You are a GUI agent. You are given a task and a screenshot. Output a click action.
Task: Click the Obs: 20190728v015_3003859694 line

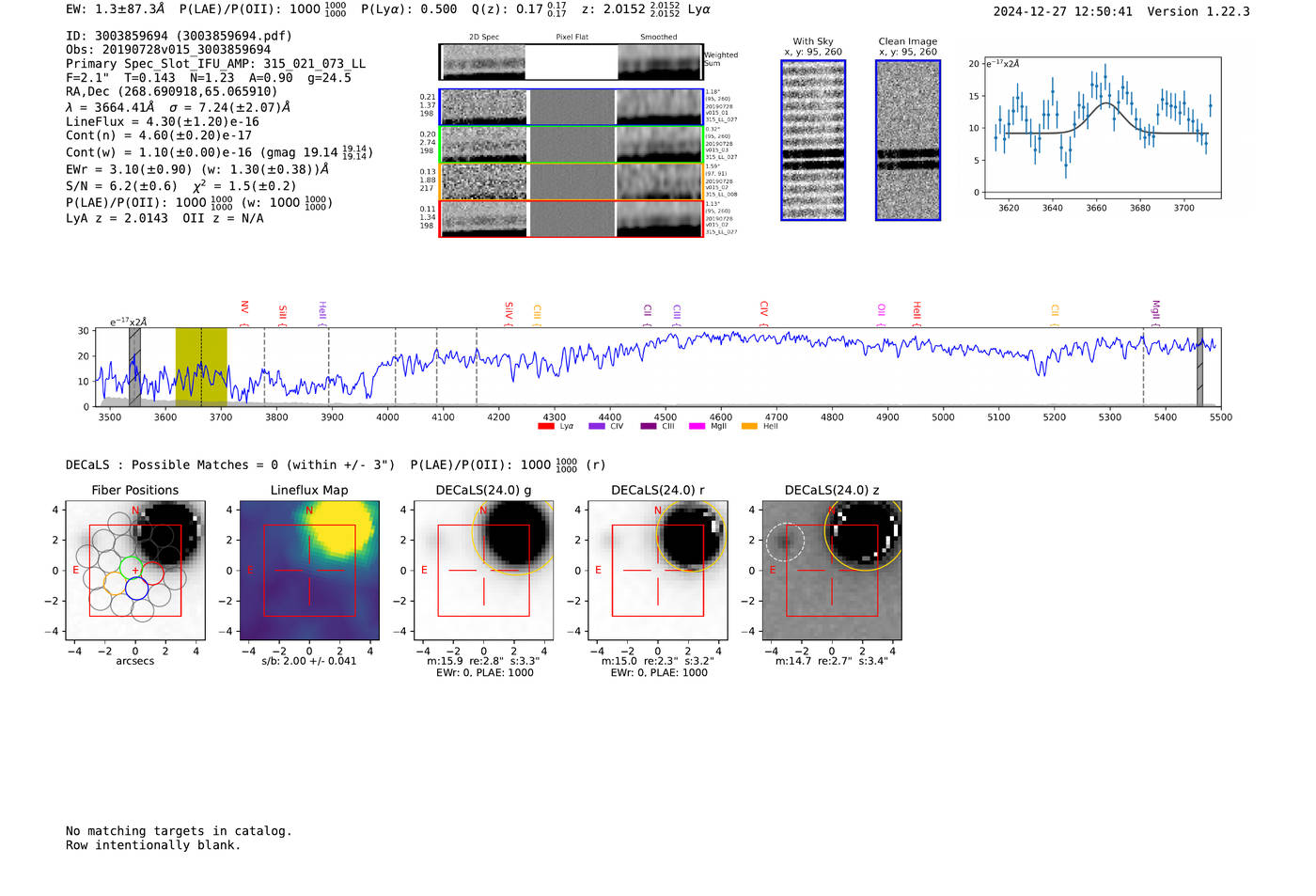coord(168,50)
